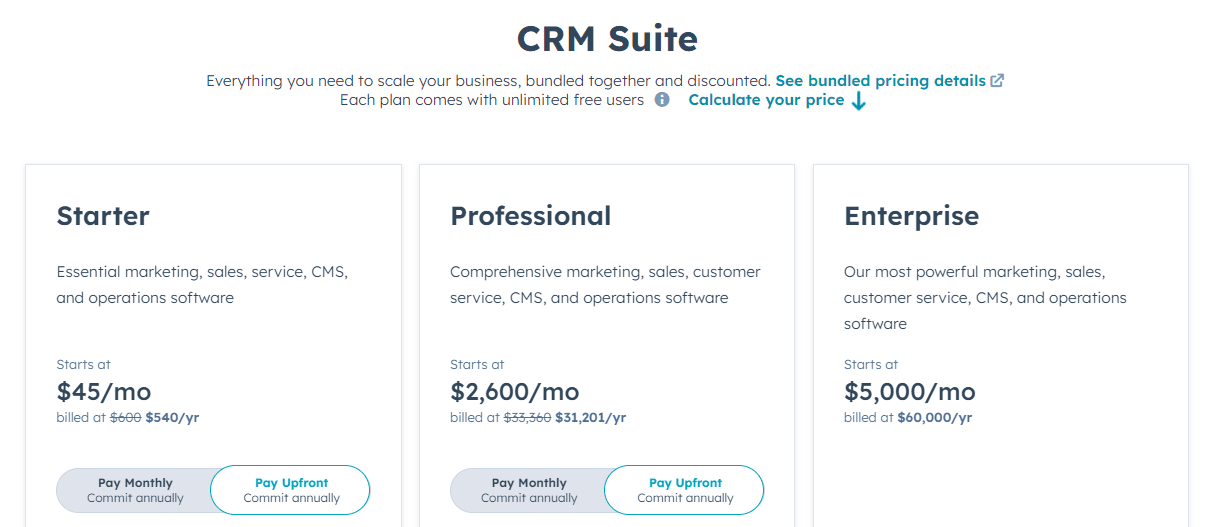Switch Professional plan to Pay Monthly
The height and width of the screenshot is (527, 1217).
click(529, 490)
